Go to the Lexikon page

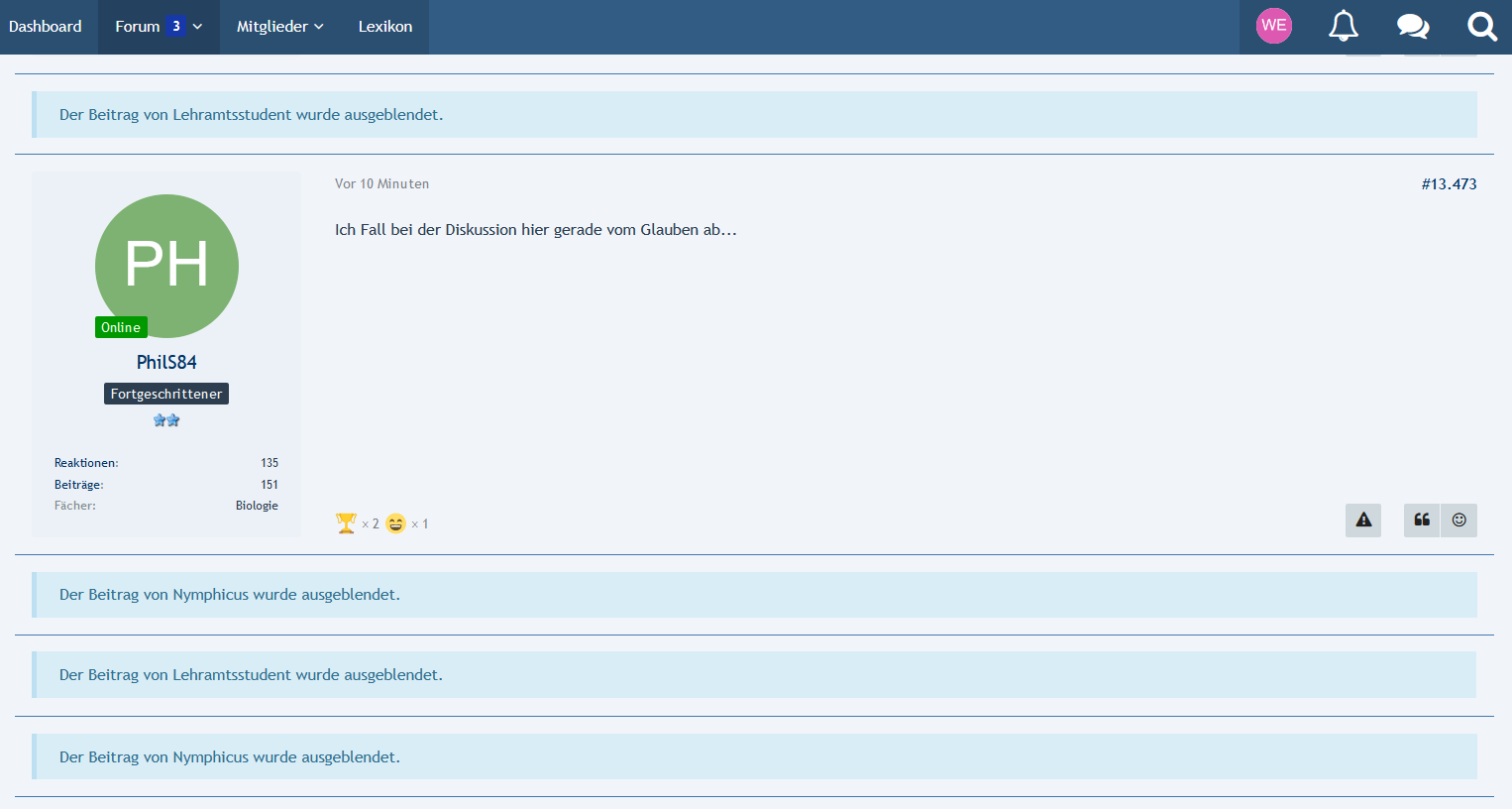tap(385, 27)
